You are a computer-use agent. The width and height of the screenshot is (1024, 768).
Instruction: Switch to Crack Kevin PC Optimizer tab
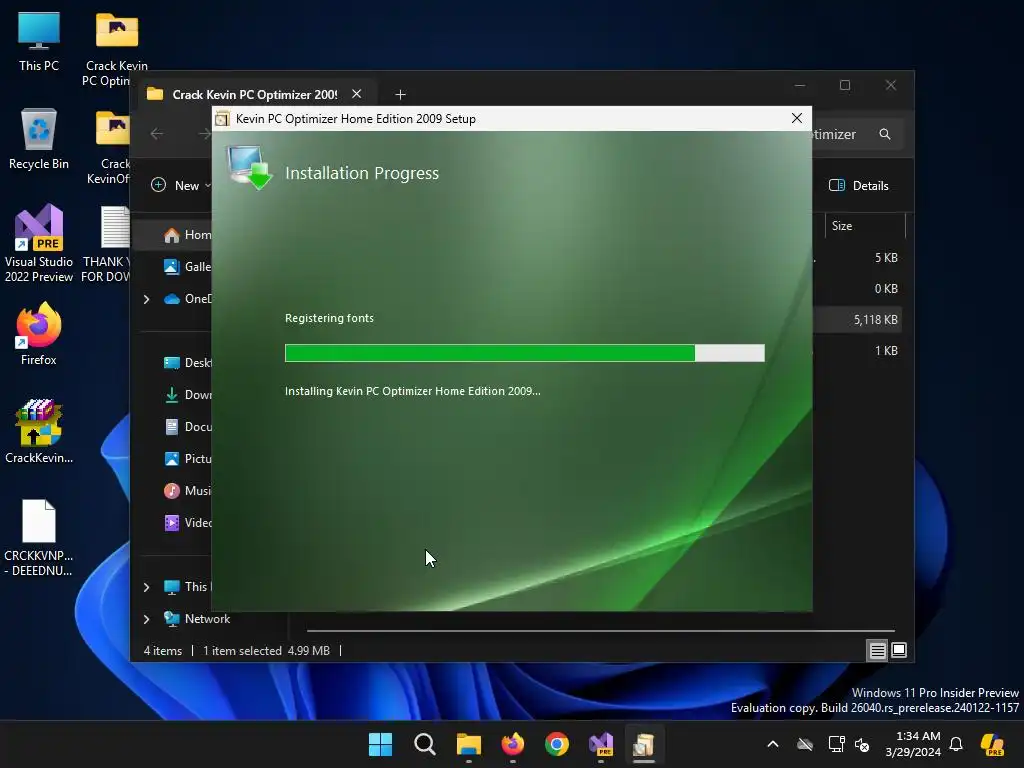point(255,95)
